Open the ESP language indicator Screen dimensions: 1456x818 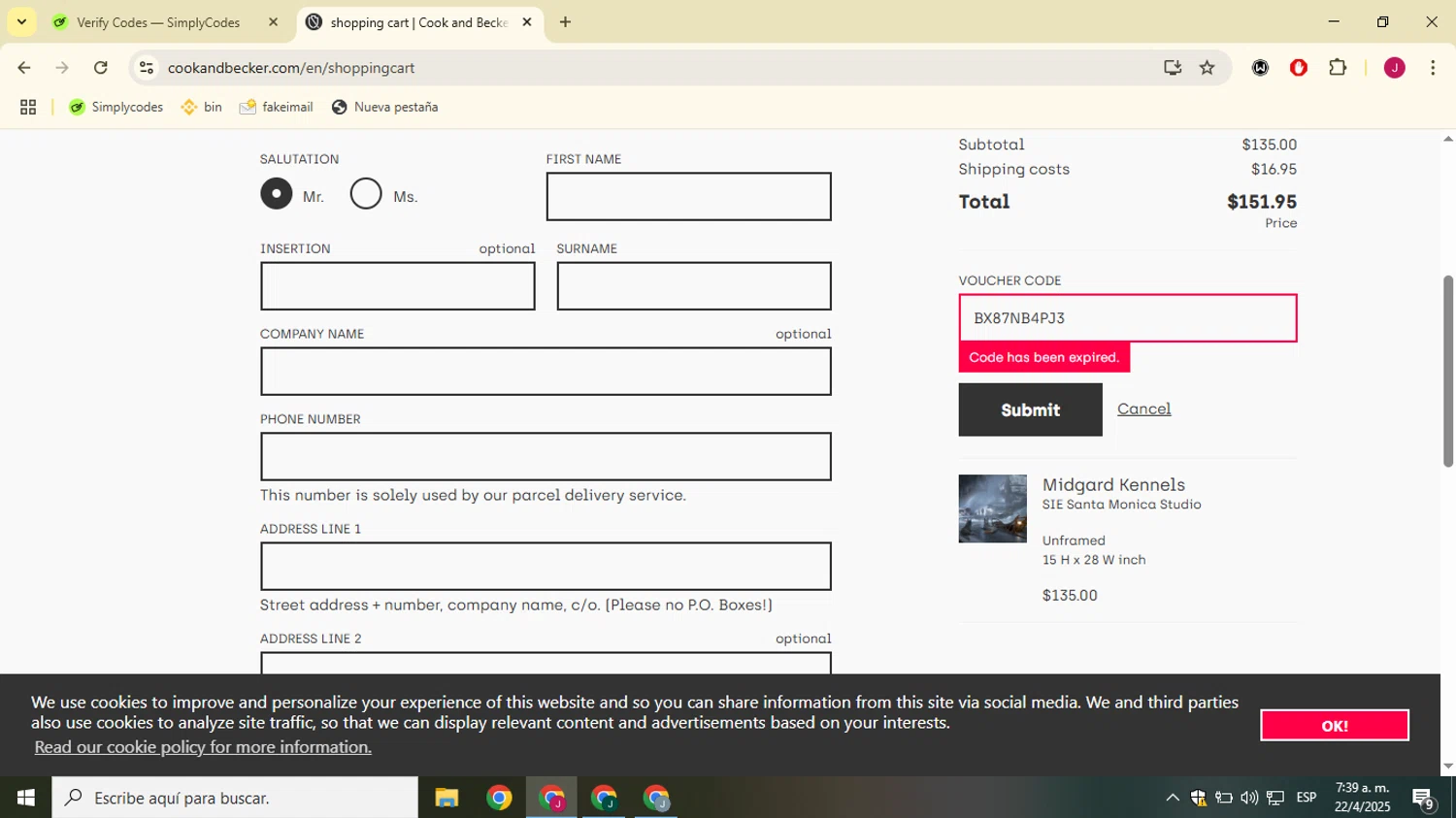pos(1307,798)
